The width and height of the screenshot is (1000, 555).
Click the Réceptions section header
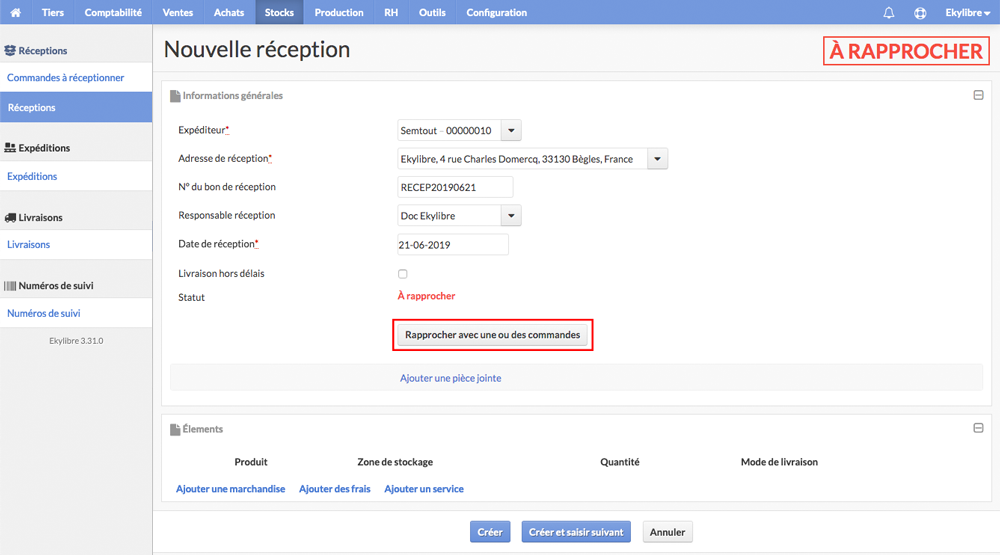[x=36, y=50]
